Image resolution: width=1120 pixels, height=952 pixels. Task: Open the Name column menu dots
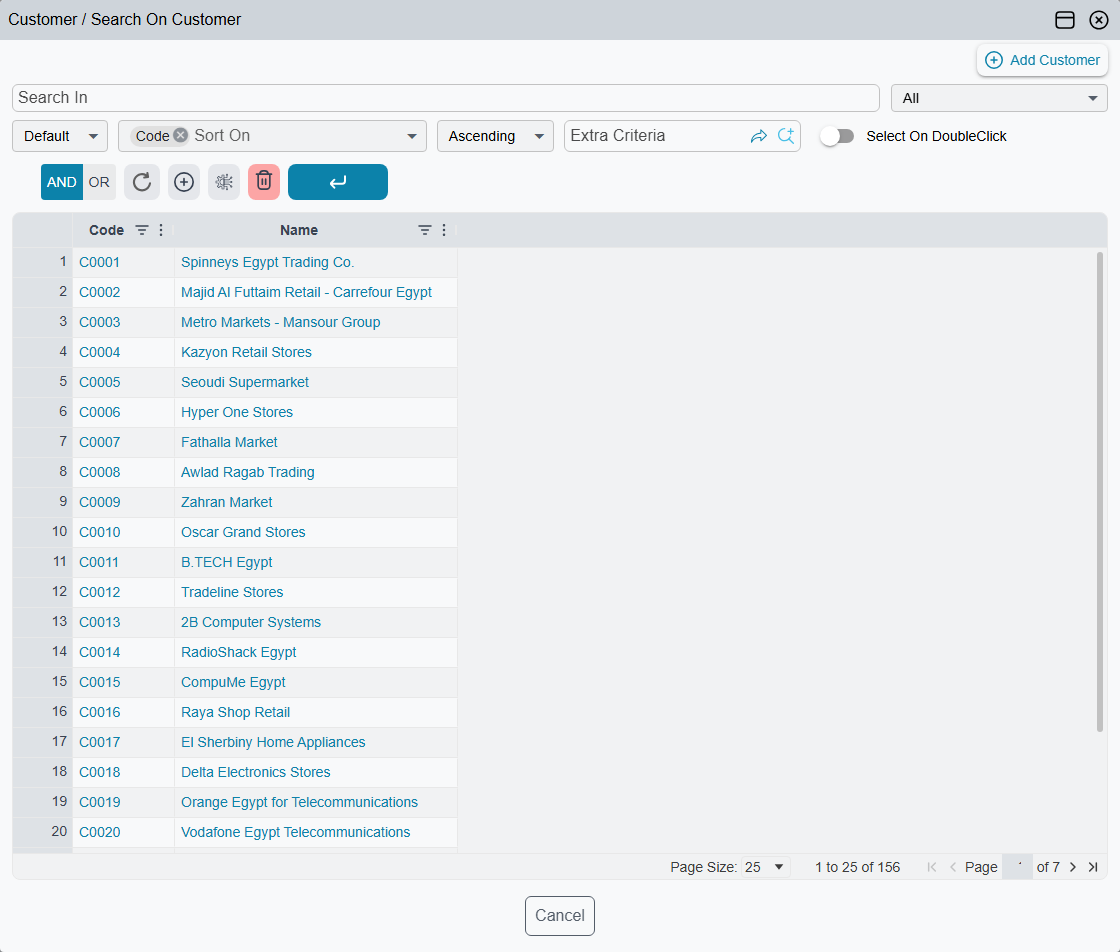pos(444,230)
